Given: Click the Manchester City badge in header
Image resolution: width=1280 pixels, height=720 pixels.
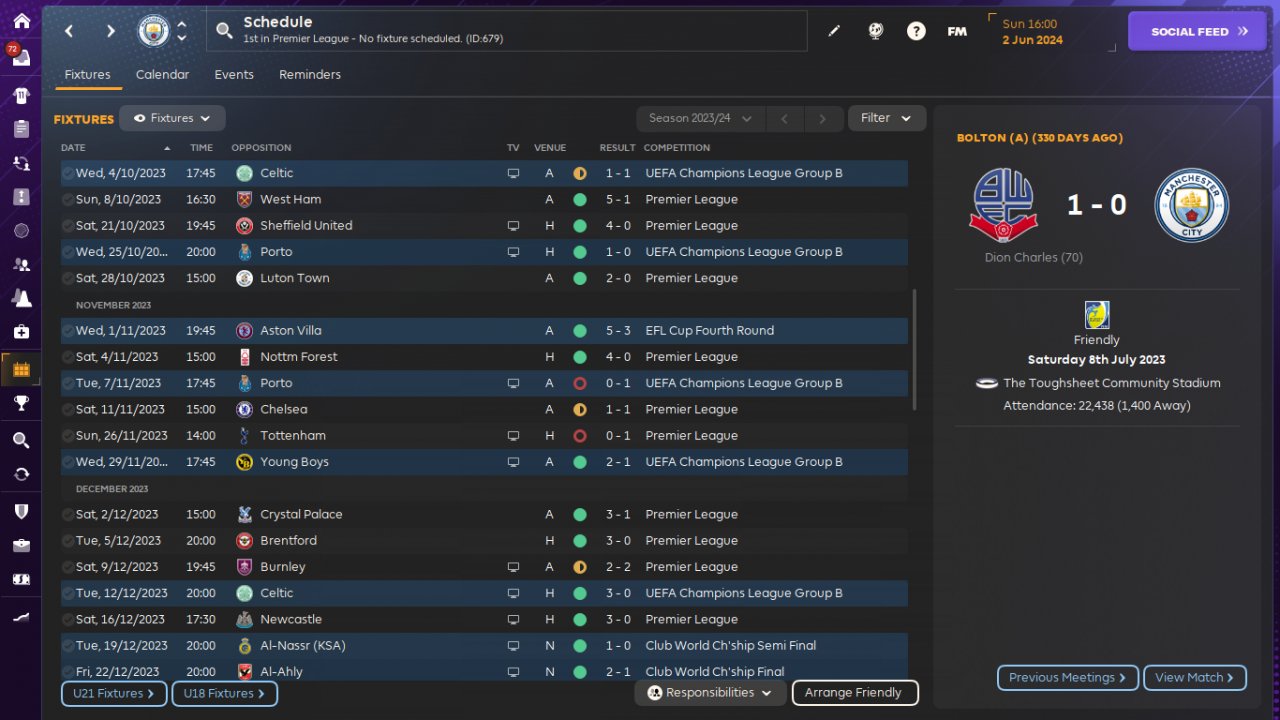Looking at the screenshot, I should [x=153, y=31].
